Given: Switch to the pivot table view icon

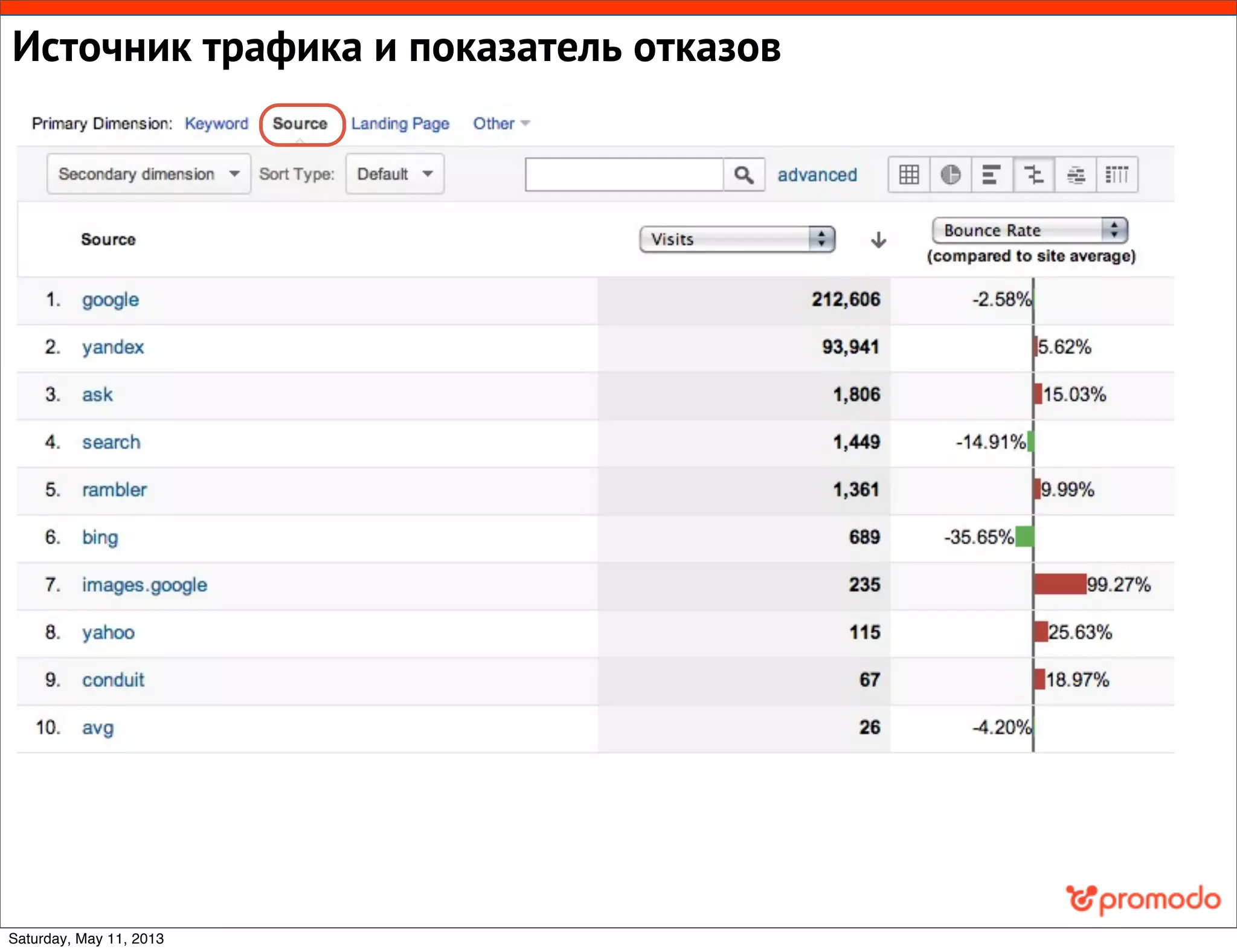Looking at the screenshot, I should coord(1117,175).
